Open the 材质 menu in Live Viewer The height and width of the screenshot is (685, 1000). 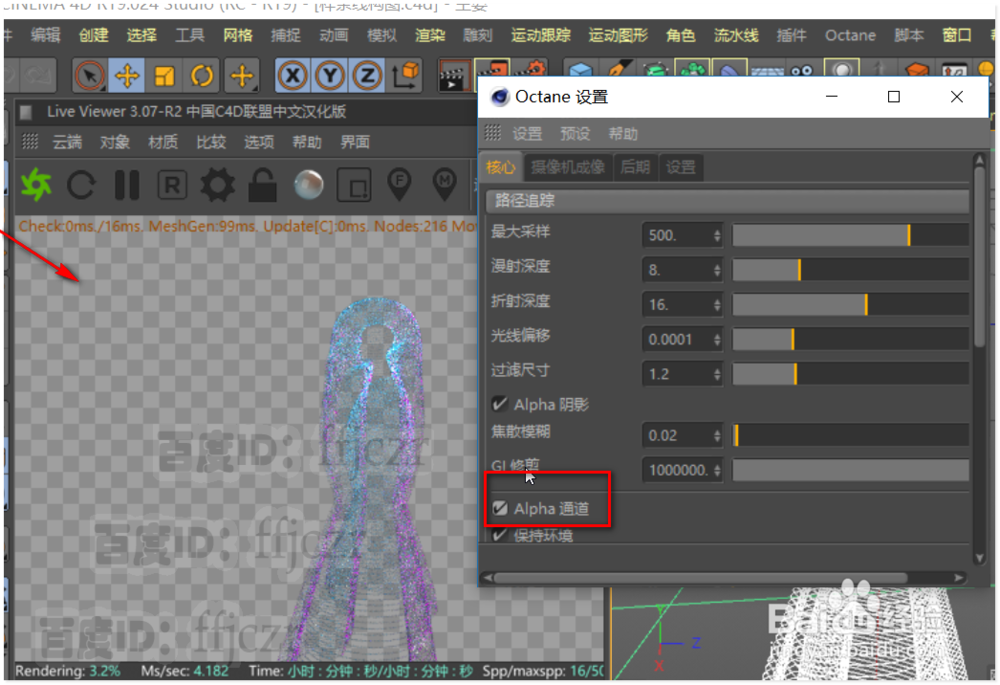tap(163, 142)
